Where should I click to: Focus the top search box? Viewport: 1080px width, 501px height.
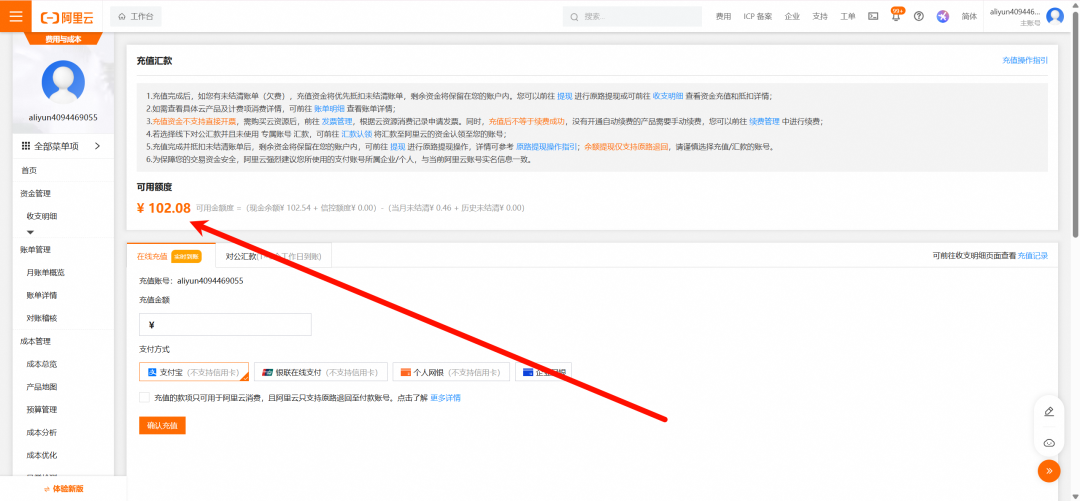click(632, 16)
